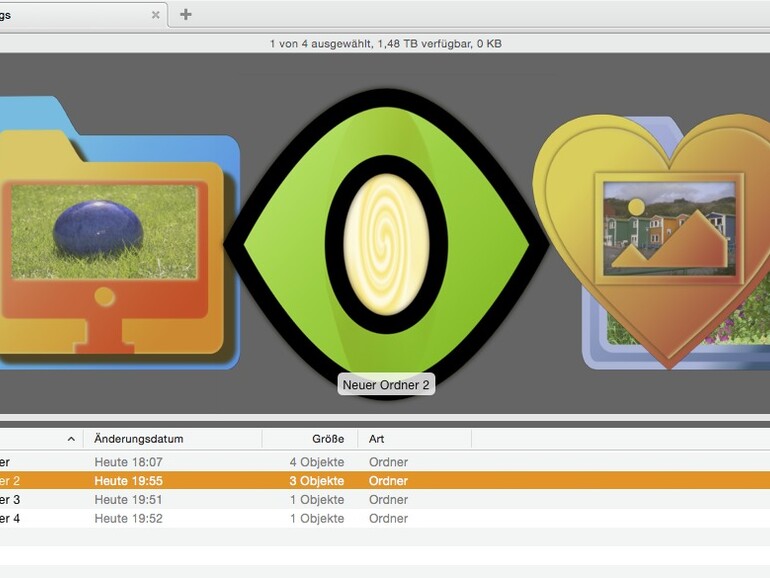This screenshot has width=770, height=578.
Task: Toggle sort direction arrow in name column
Action: pyautogui.click(x=71, y=439)
